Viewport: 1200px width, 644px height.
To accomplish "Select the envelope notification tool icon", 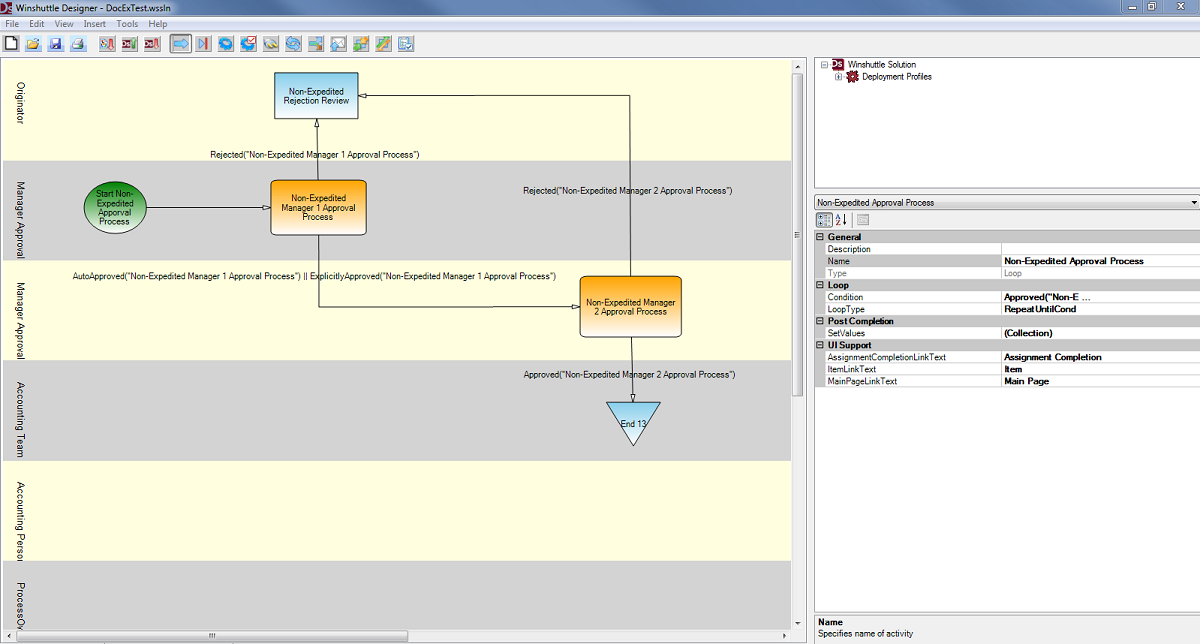I will [x=338, y=44].
